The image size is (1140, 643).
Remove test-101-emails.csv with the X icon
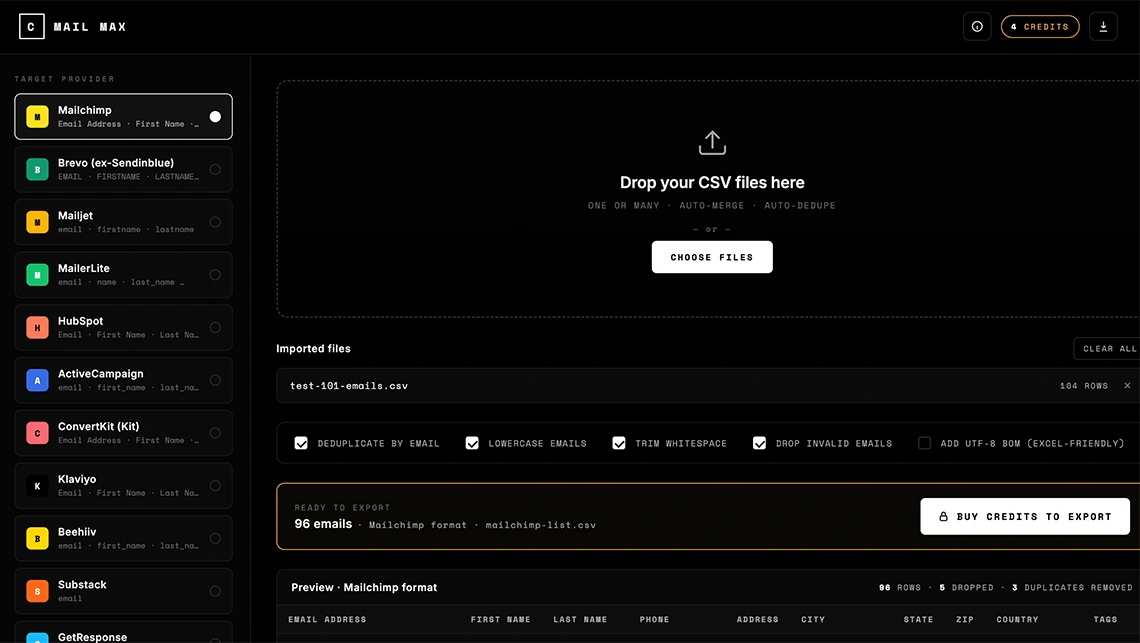tap(1127, 386)
